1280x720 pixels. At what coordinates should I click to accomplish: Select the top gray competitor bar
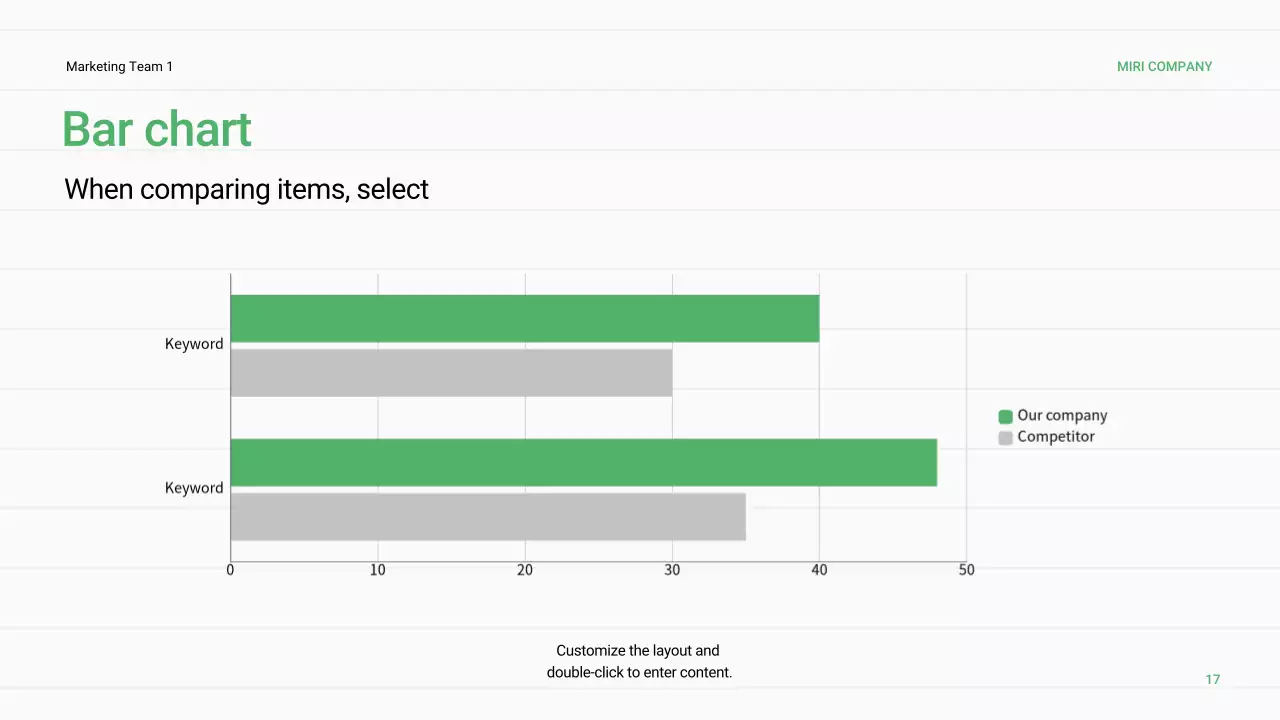pos(451,372)
